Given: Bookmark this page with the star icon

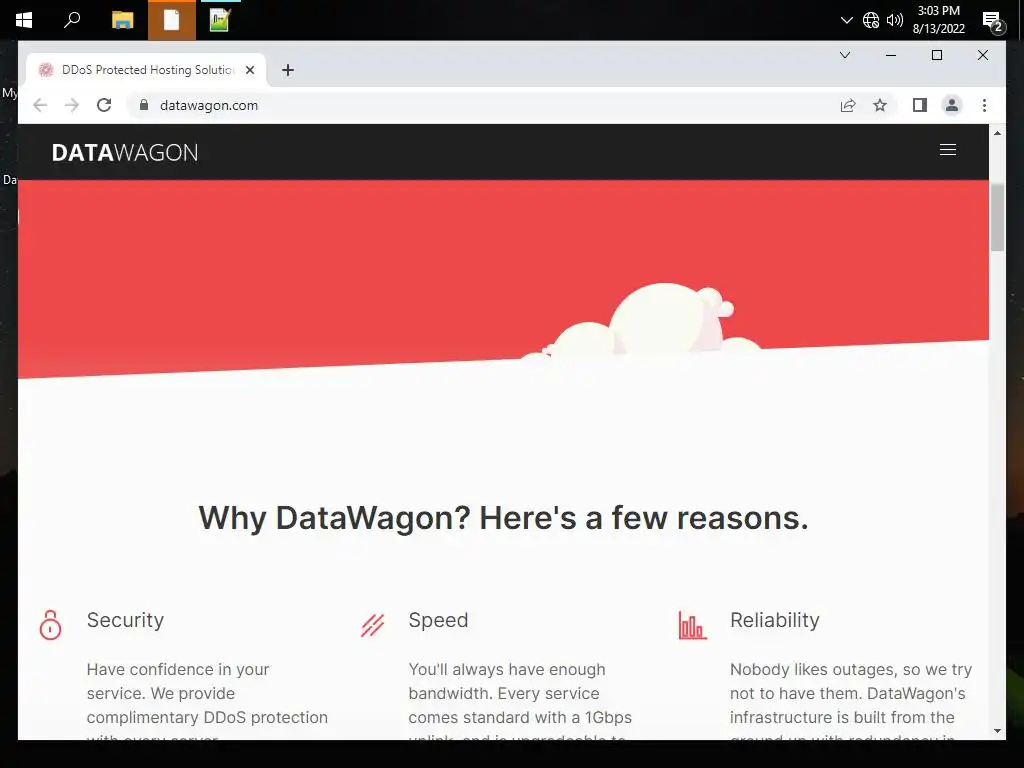Looking at the screenshot, I should coord(880,105).
